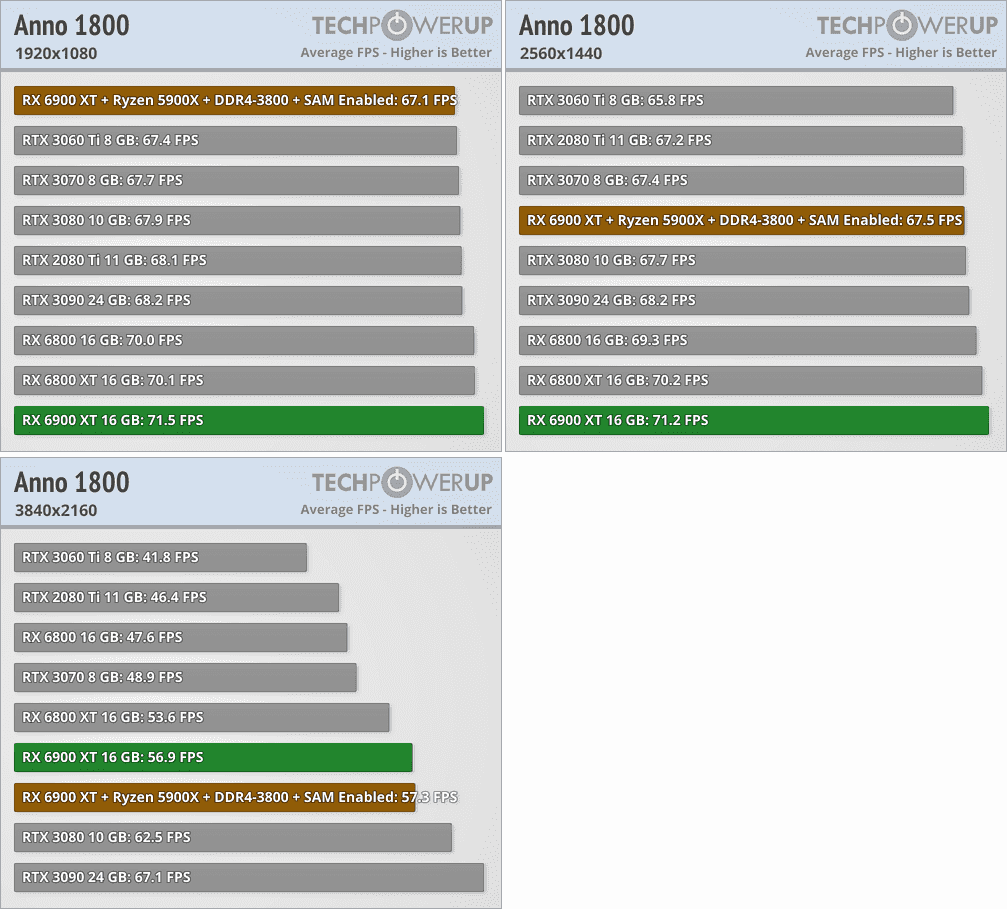Viewport: 1007px width, 909px height.
Task: Click the RTX 3080 67.9 FPS bar
Action: 237,220
